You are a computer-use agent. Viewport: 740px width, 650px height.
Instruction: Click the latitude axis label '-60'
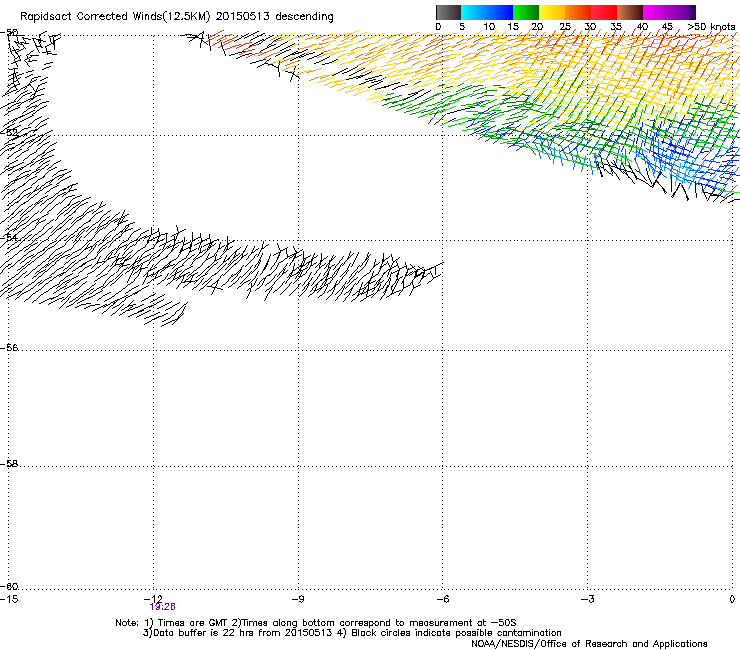pos(9,587)
